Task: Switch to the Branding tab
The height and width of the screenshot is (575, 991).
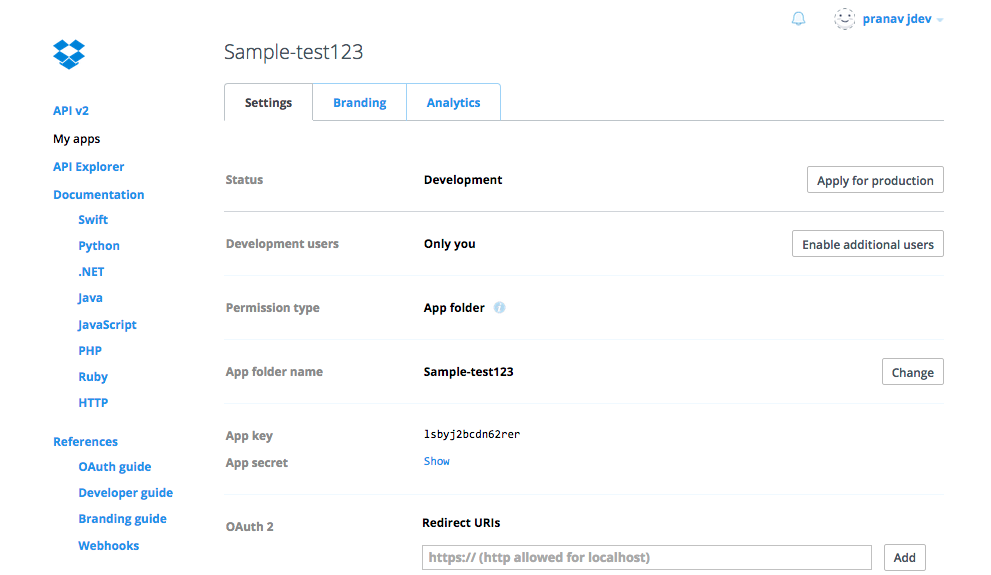Action: click(359, 103)
